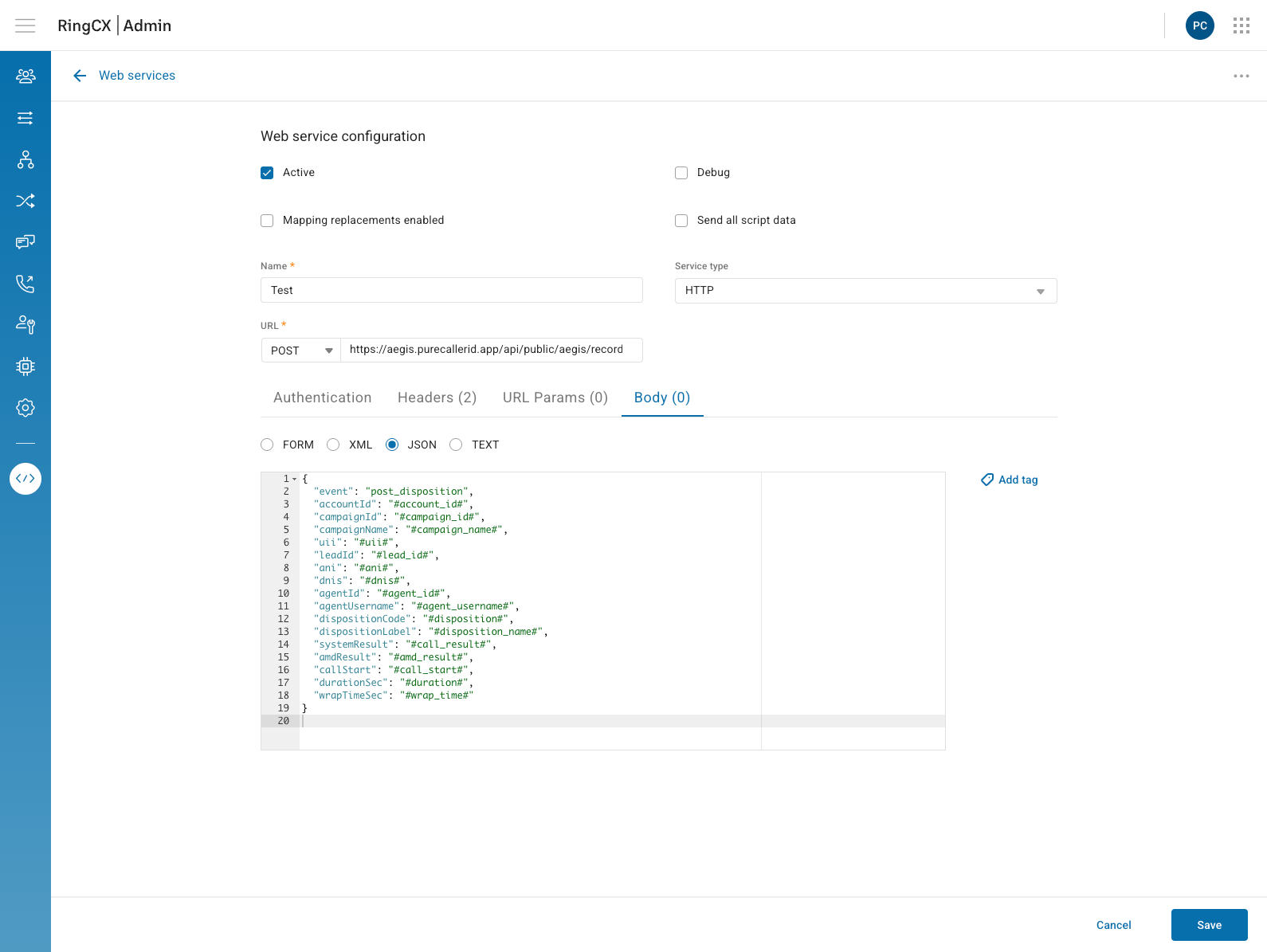Click the "agentId" line in JSON body
This screenshot has height=952, width=1267.
click(382, 594)
